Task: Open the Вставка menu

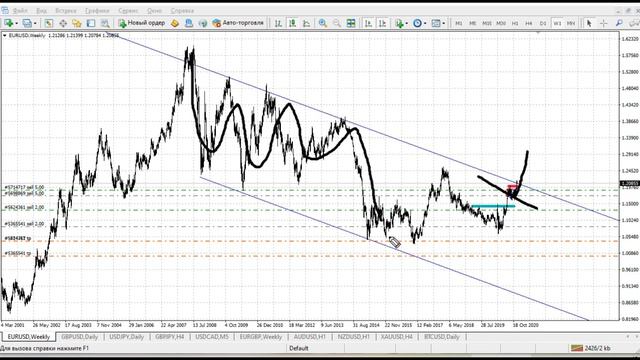Action: tap(66, 11)
